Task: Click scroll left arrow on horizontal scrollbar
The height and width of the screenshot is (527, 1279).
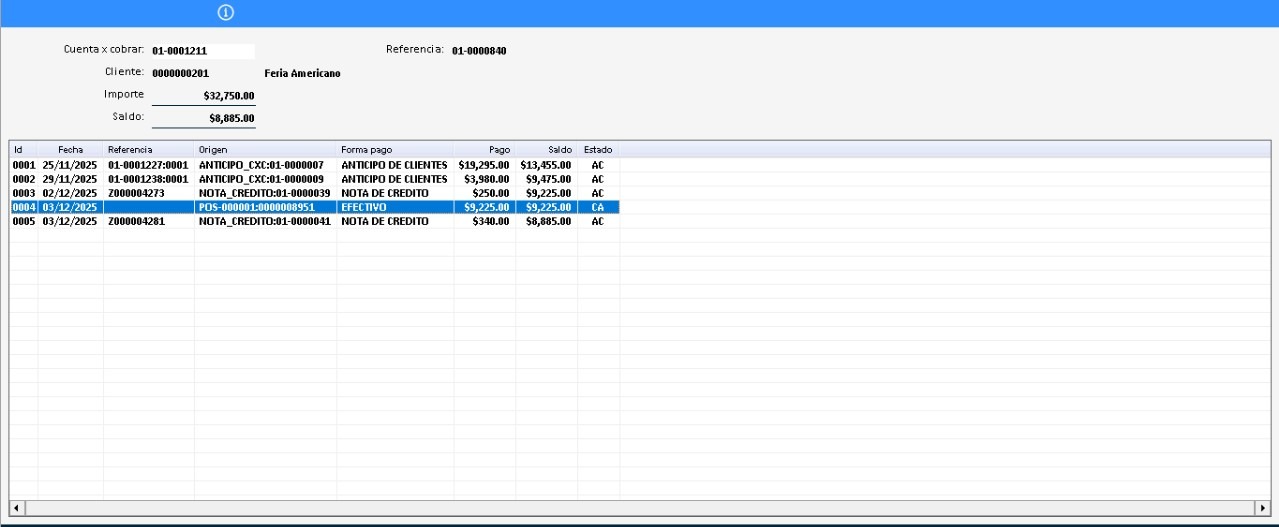Action: coord(16,507)
